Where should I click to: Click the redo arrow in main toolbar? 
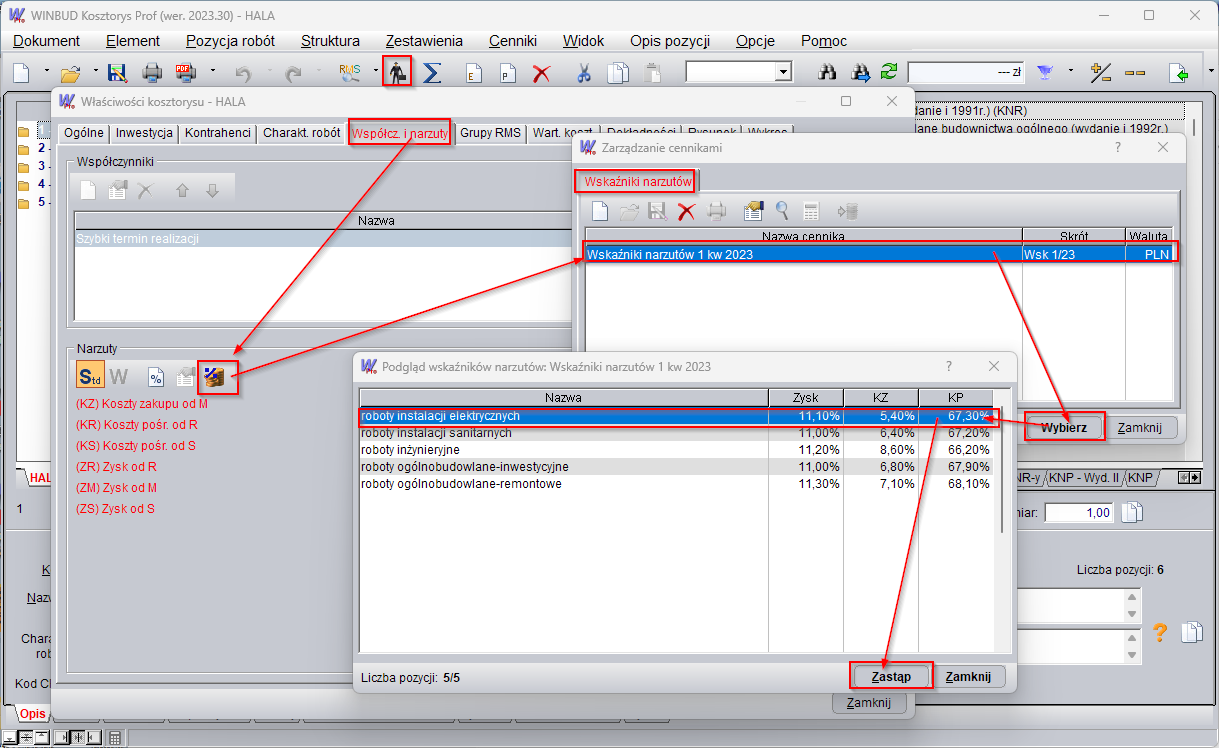pyautogui.click(x=293, y=73)
